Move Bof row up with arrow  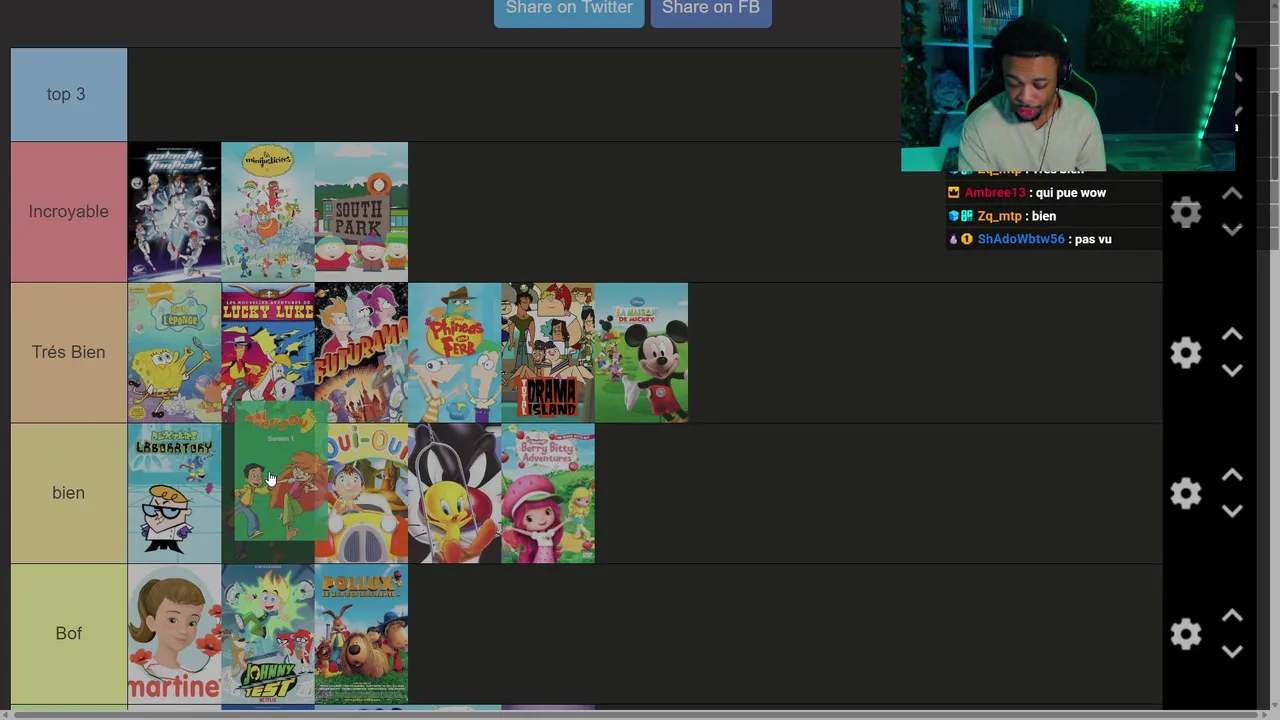[1232, 615]
